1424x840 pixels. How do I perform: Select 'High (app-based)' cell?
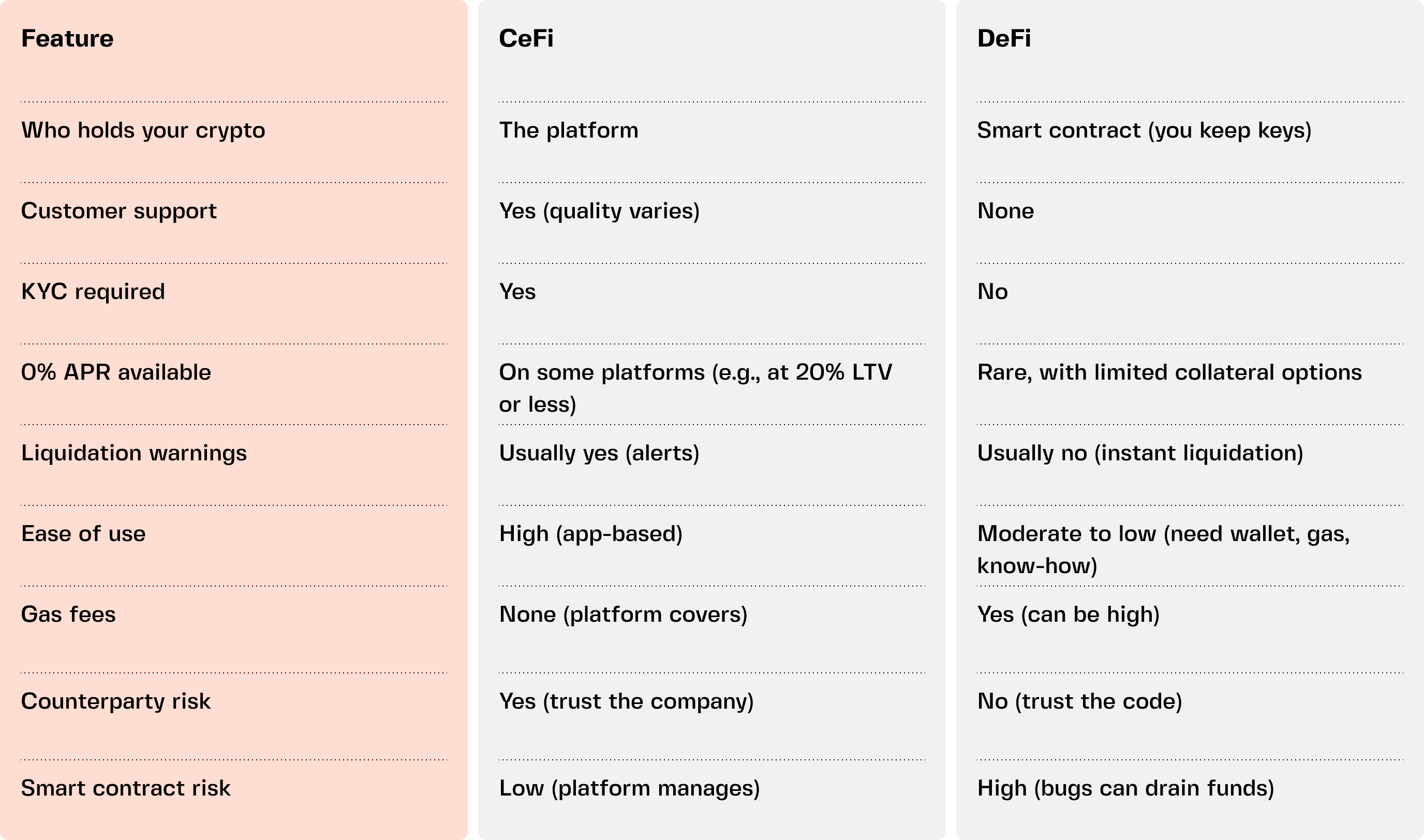coord(590,533)
